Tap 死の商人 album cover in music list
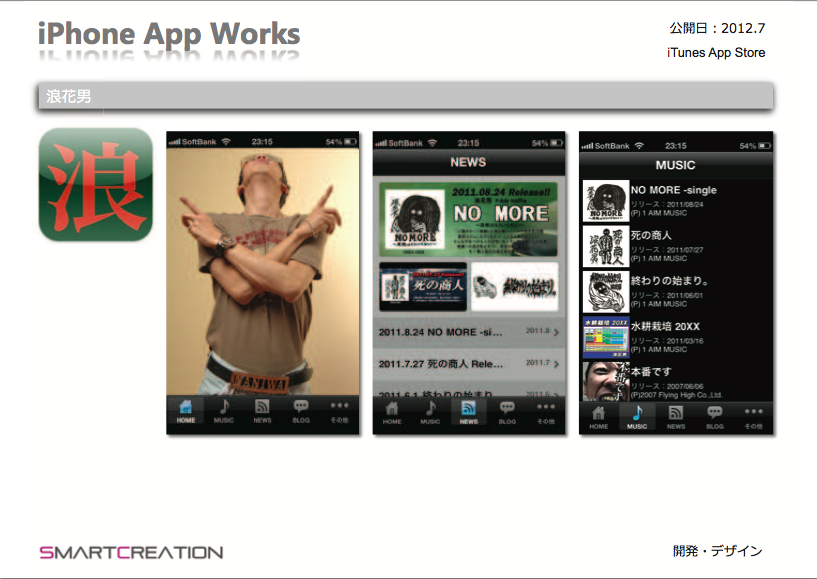The width and height of the screenshot is (817, 579). [606, 247]
